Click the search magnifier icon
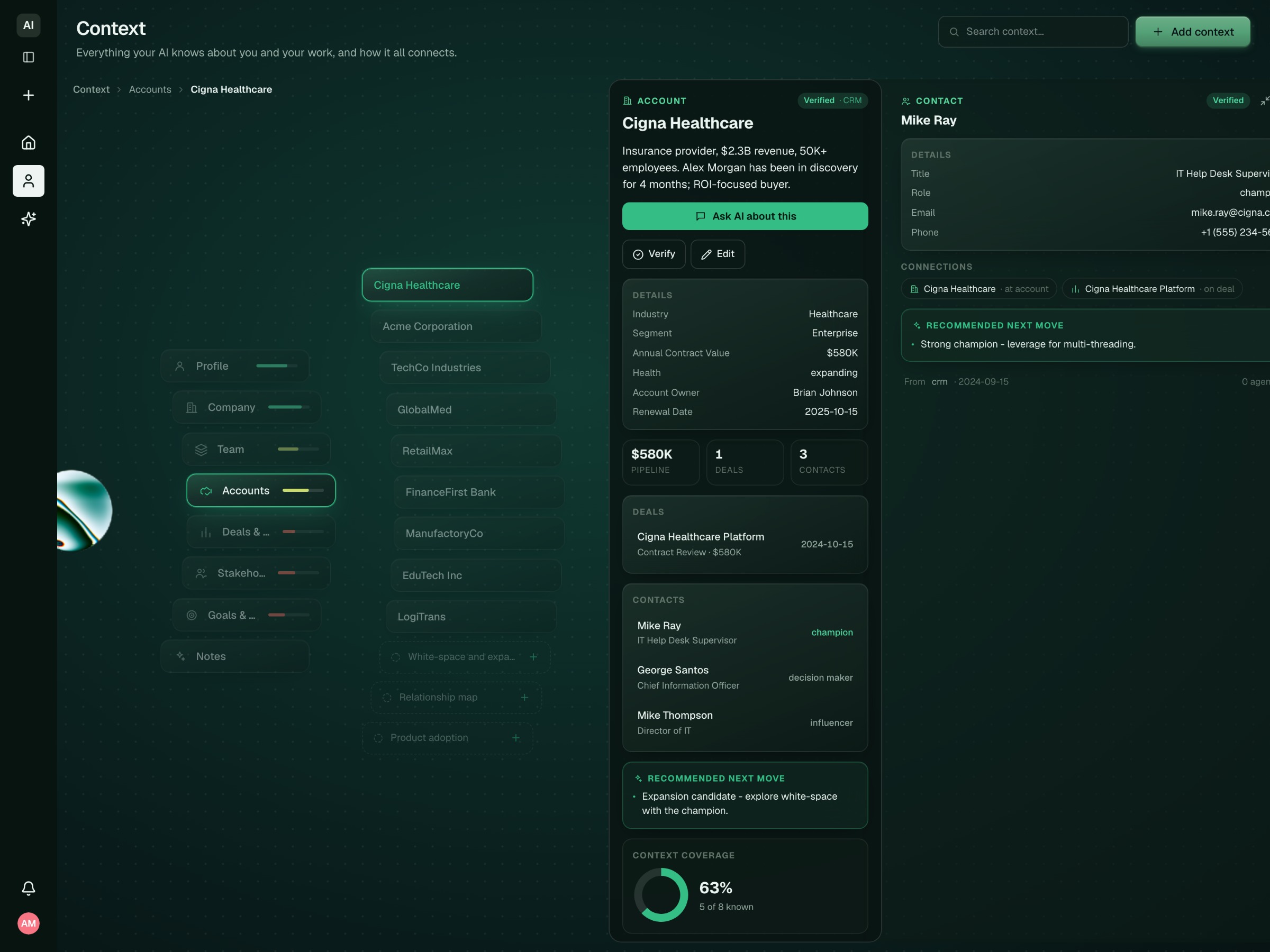1270x952 pixels. pyautogui.click(x=954, y=32)
